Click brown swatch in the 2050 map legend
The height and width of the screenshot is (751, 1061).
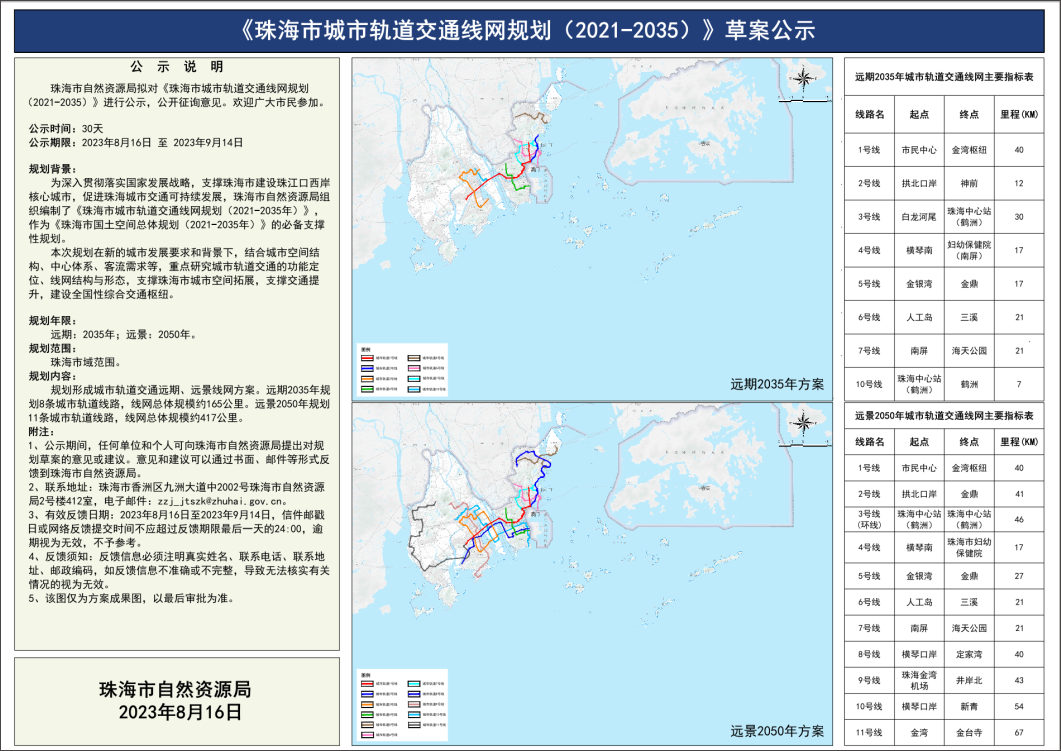pyautogui.click(x=367, y=725)
